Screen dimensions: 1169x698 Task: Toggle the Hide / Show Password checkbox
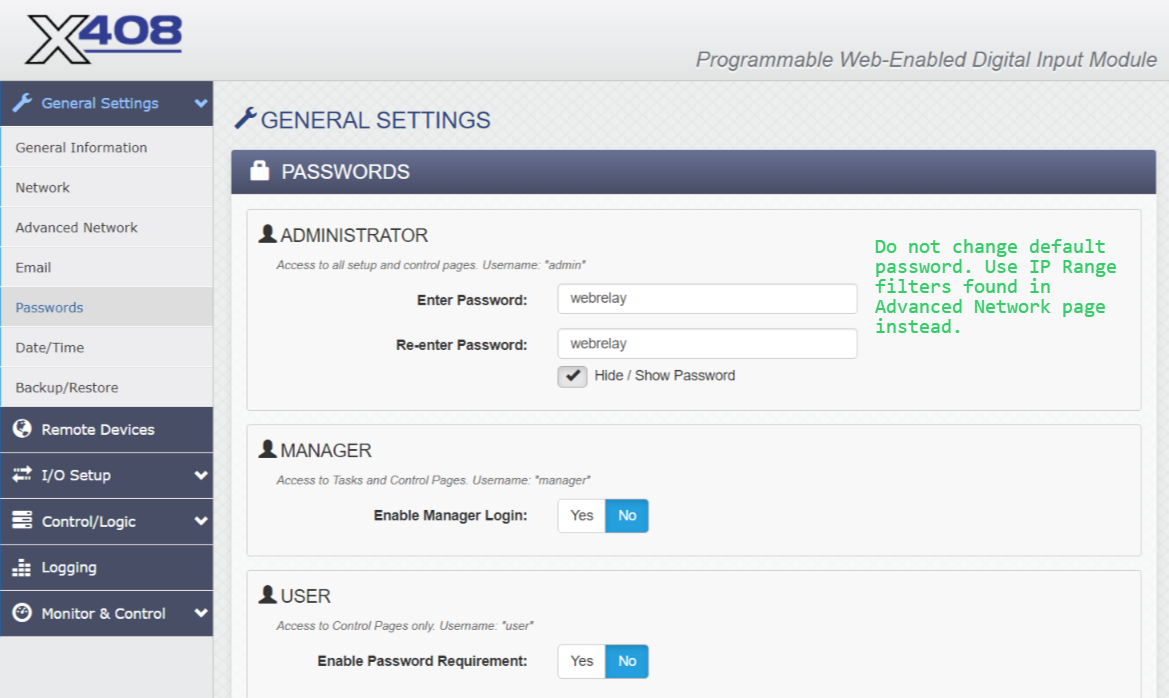pos(572,376)
